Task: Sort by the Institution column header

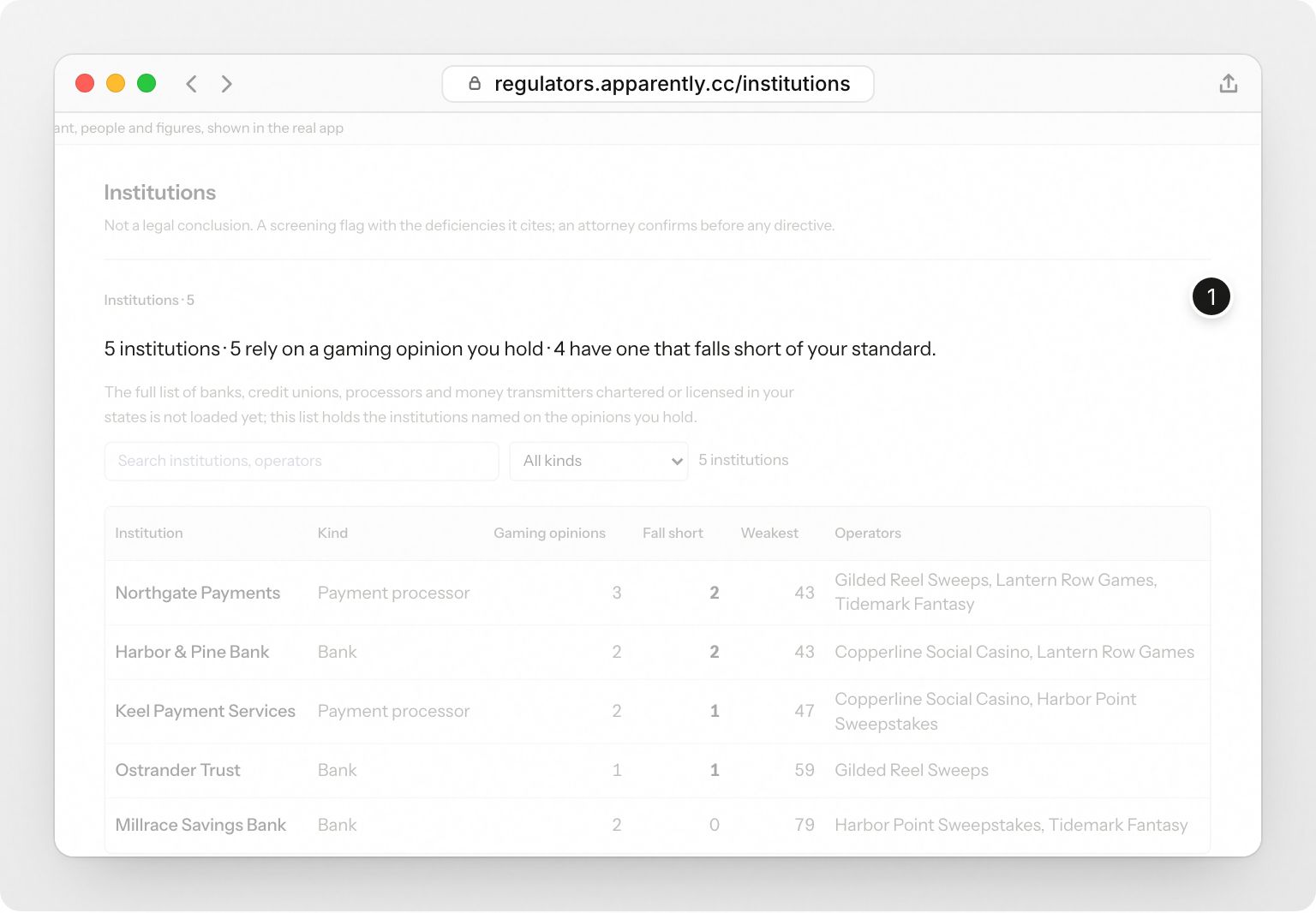Action: [x=149, y=533]
